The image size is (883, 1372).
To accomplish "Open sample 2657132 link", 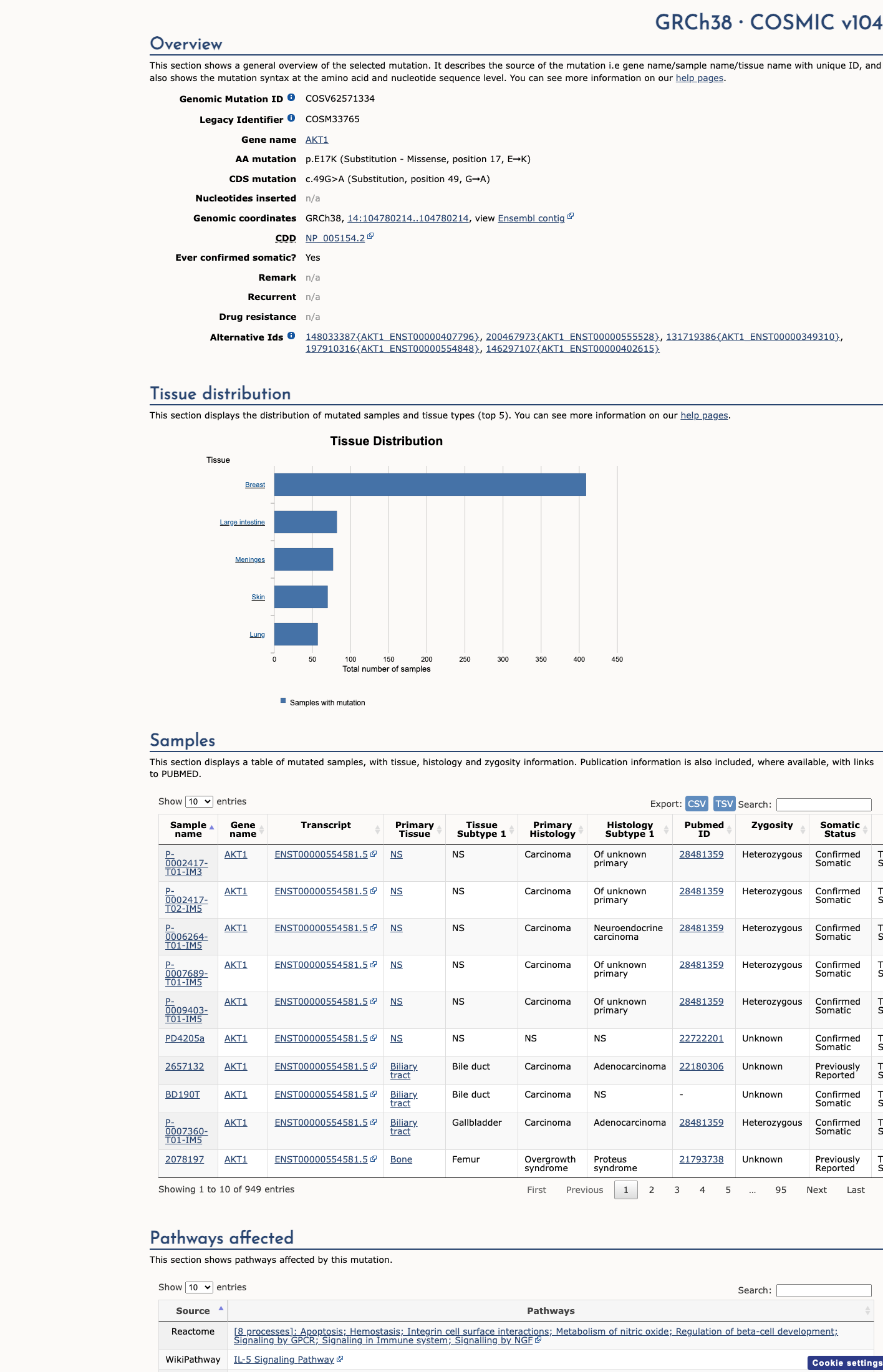I will point(185,1066).
